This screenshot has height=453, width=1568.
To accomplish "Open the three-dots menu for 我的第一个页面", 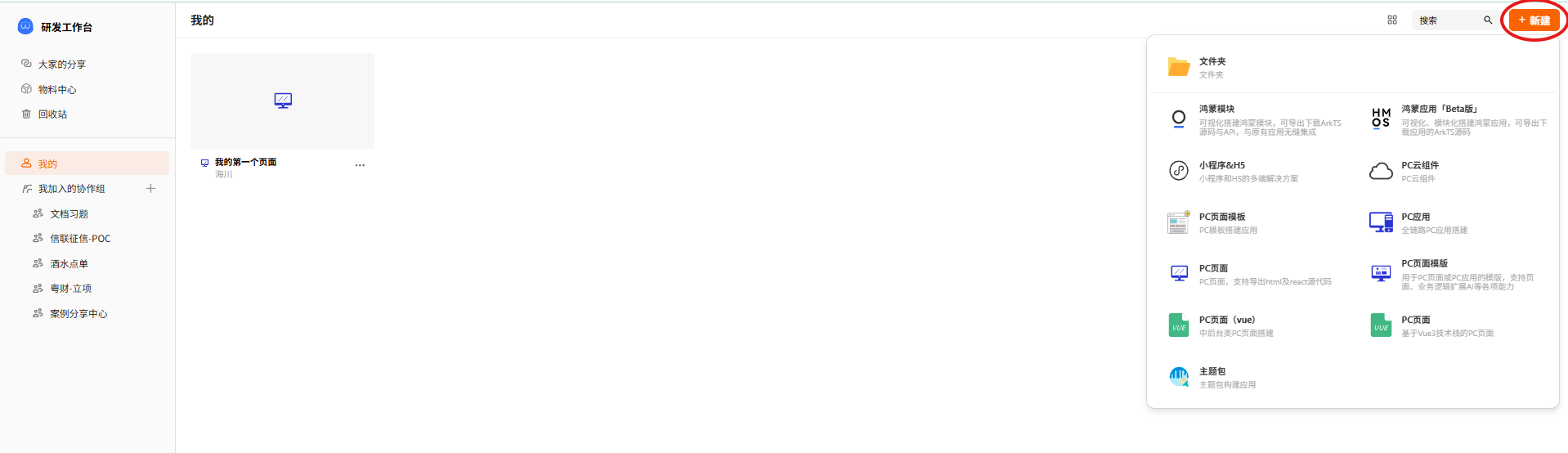I will coord(360,165).
